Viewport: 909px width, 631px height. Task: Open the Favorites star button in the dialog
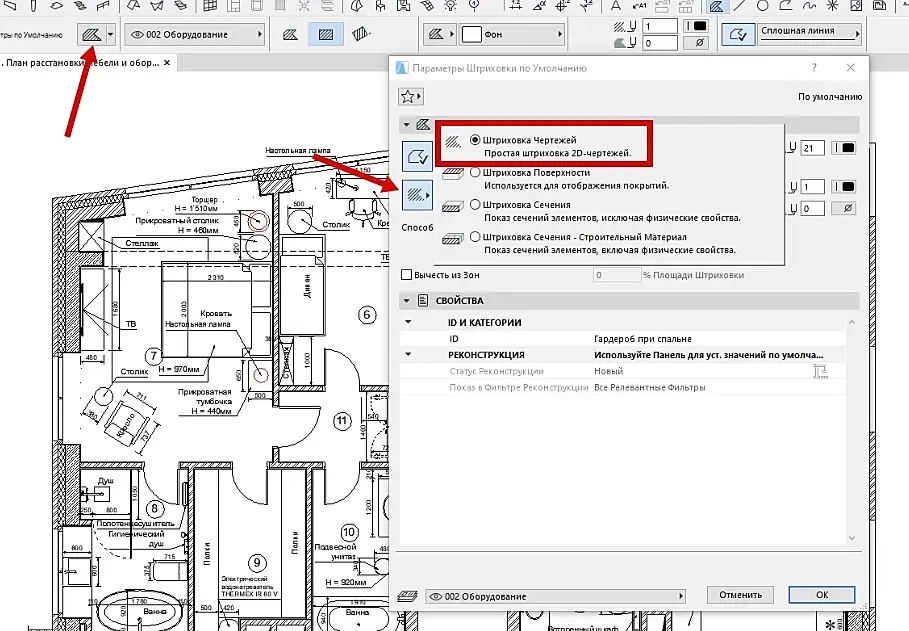tap(408, 97)
